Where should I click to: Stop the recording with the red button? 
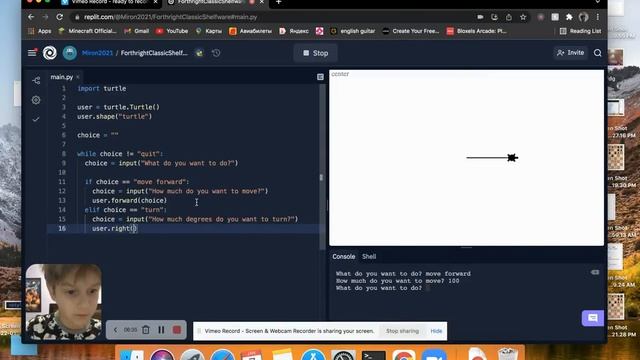[177, 330]
